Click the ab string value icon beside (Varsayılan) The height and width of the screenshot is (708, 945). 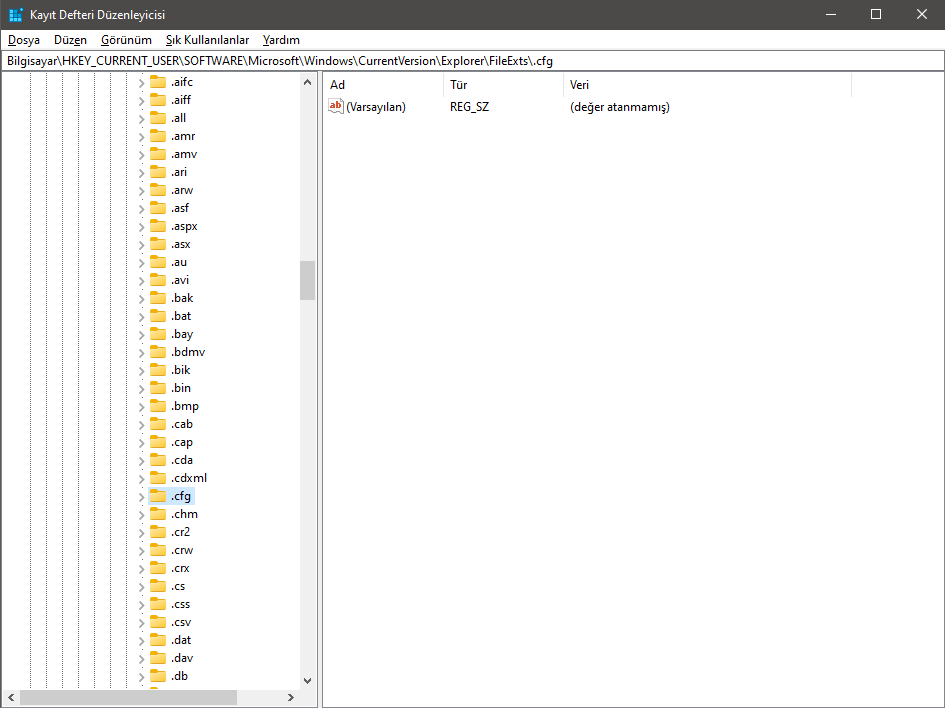tap(336, 106)
